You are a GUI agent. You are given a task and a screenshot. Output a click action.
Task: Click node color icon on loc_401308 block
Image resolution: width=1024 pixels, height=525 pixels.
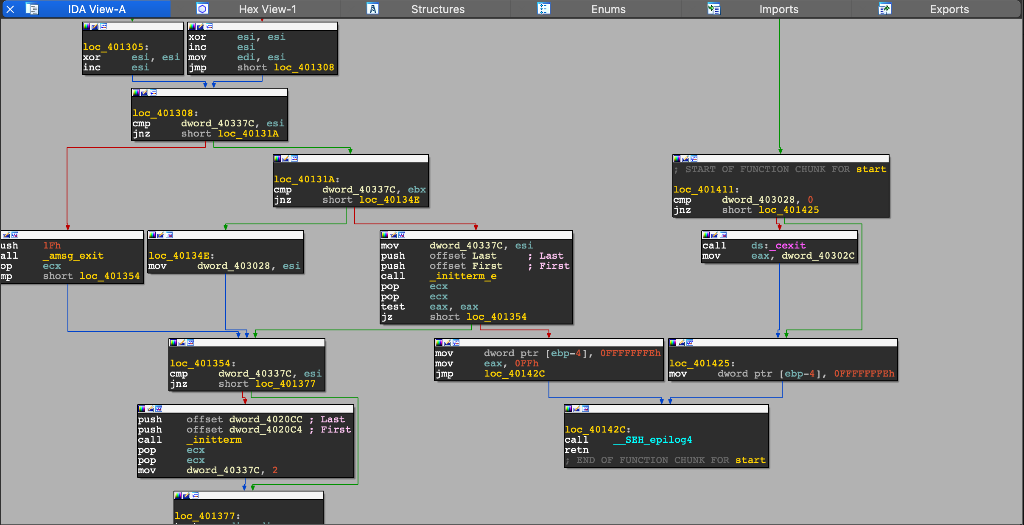click(136, 93)
